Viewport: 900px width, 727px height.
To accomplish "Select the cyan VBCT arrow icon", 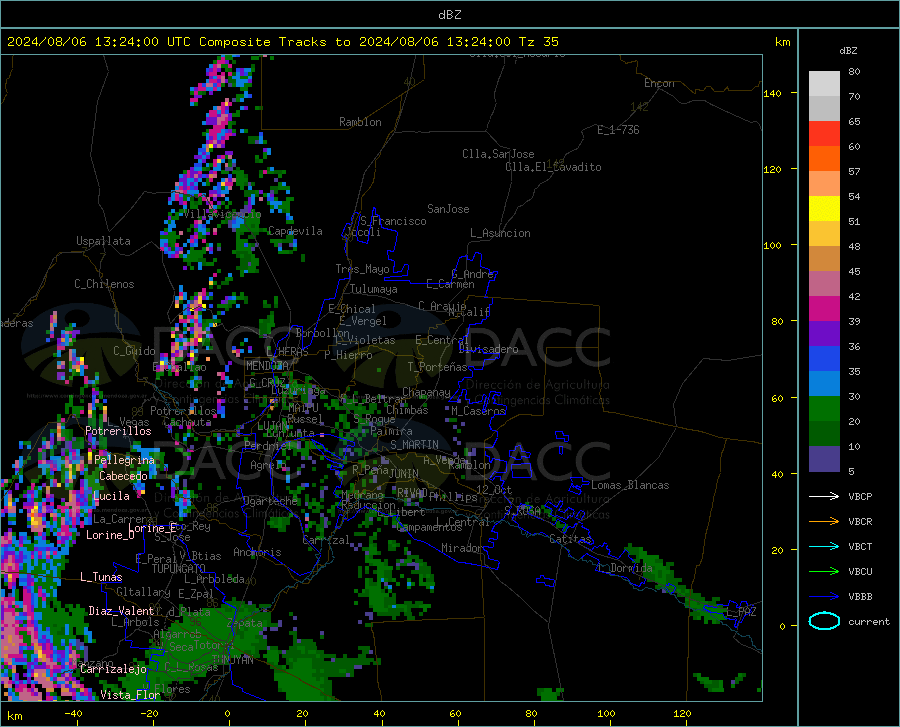I will [x=824, y=546].
